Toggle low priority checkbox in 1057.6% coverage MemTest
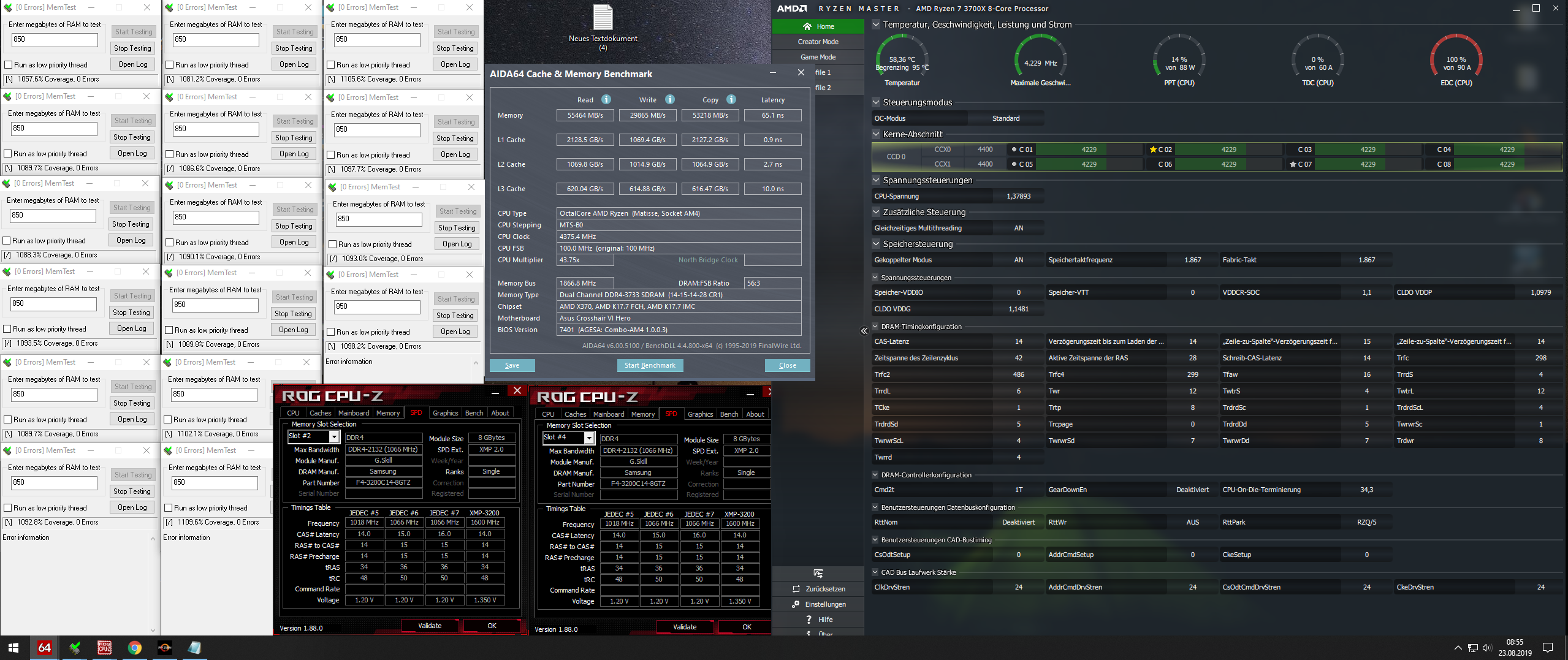Image resolution: width=1568 pixels, height=660 pixels. coord(8,65)
